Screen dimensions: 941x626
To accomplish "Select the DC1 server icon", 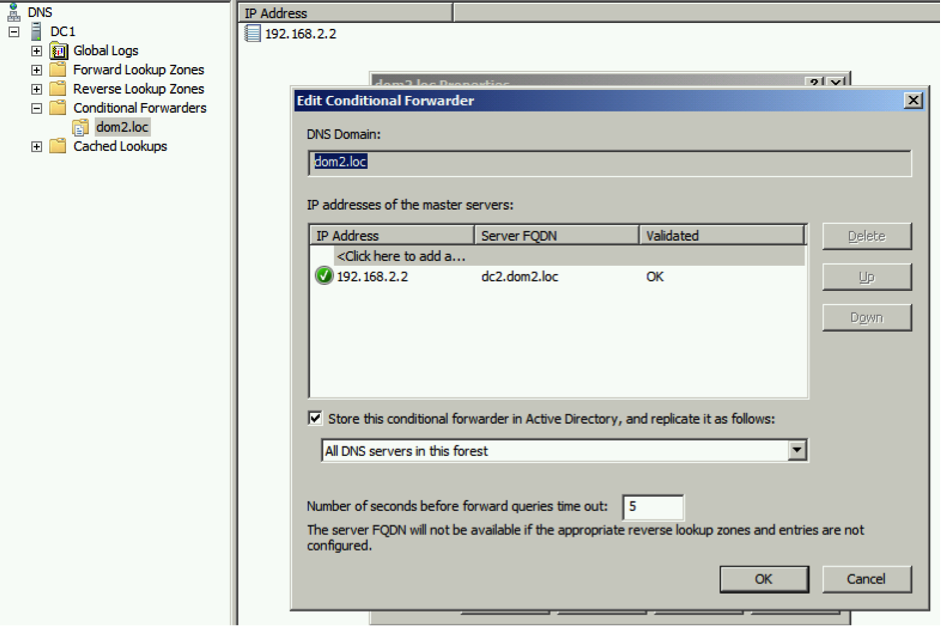I will click(37, 31).
